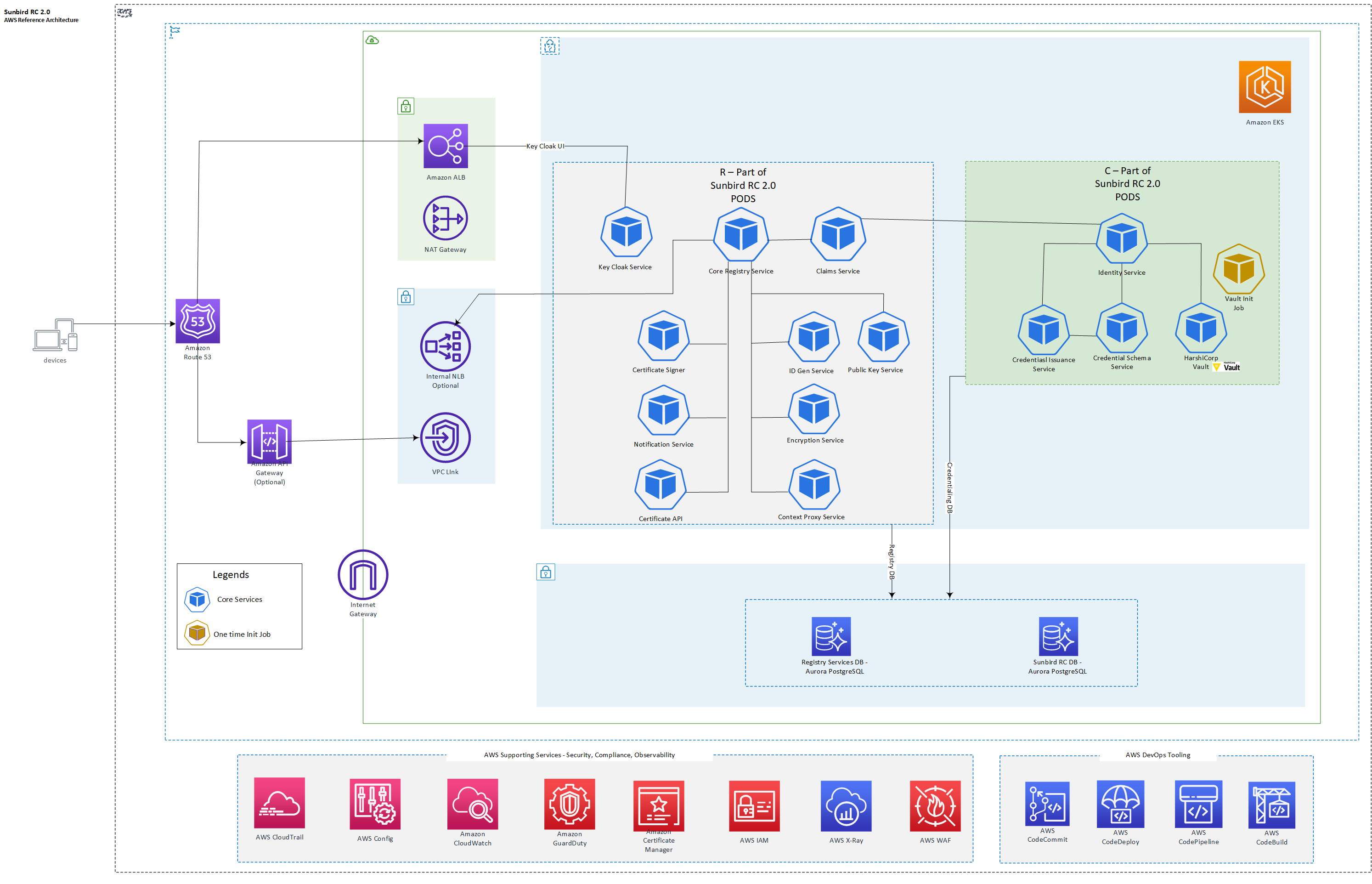This screenshot has width=1372, height=884.
Task: Select the AWS IAM icon
Action: coord(754,805)
